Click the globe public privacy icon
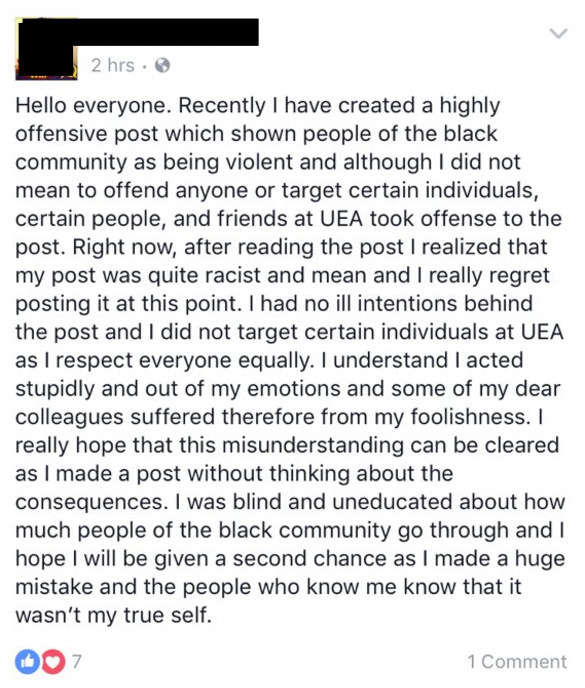585x688 pixels. click(162, 65)
